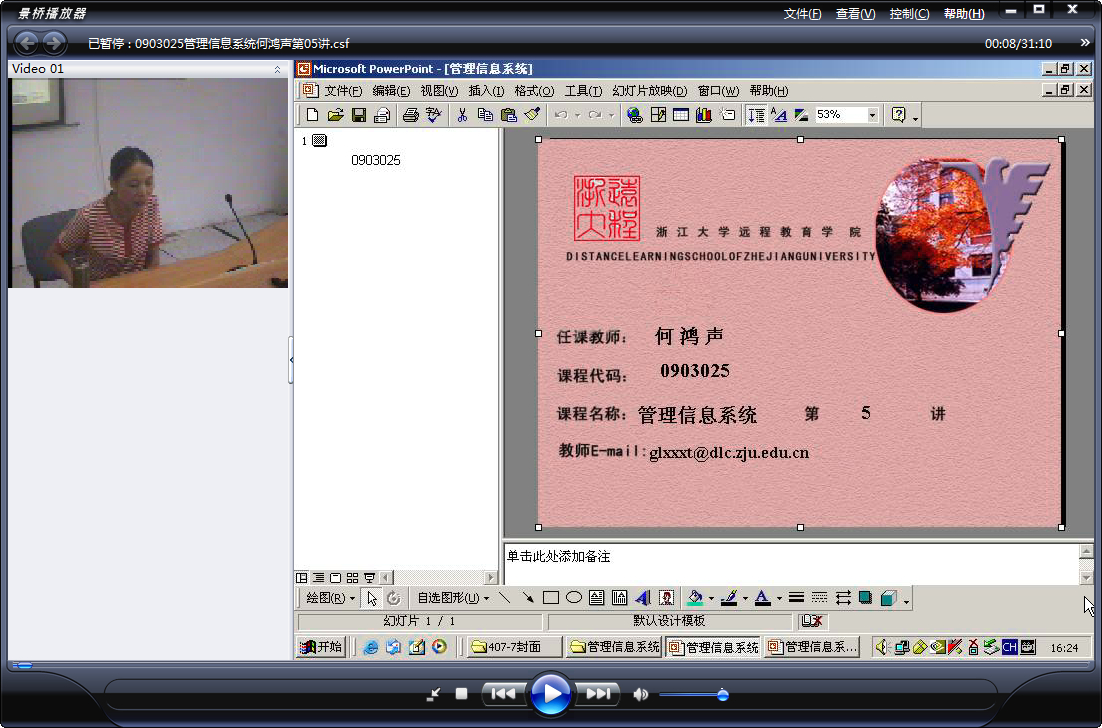Adjust the volume slider handle
Screen dimensions: 1102x728
pos(722,695)
